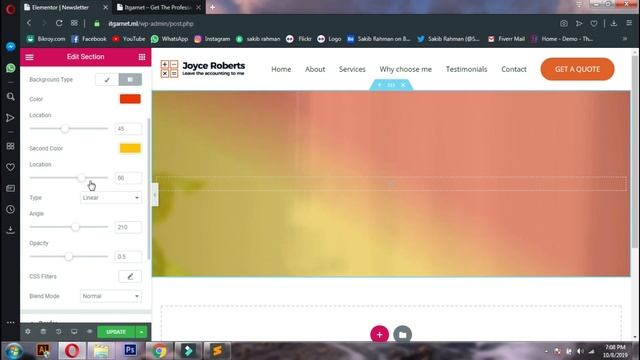Screen dimensions: 640x360
Task: Click edit section handle dots
Action: click(391, 85)
